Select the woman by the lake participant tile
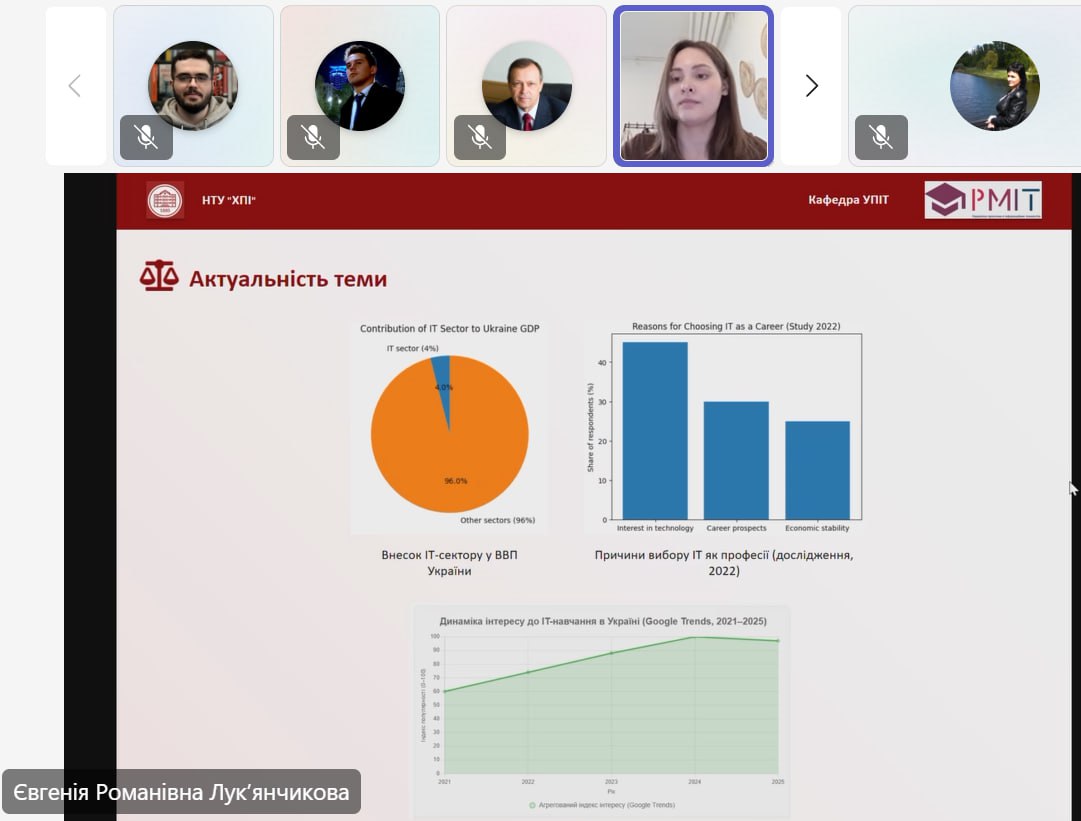The height and width of the screenshot is (821, 1081). click(x=965, y=86)
